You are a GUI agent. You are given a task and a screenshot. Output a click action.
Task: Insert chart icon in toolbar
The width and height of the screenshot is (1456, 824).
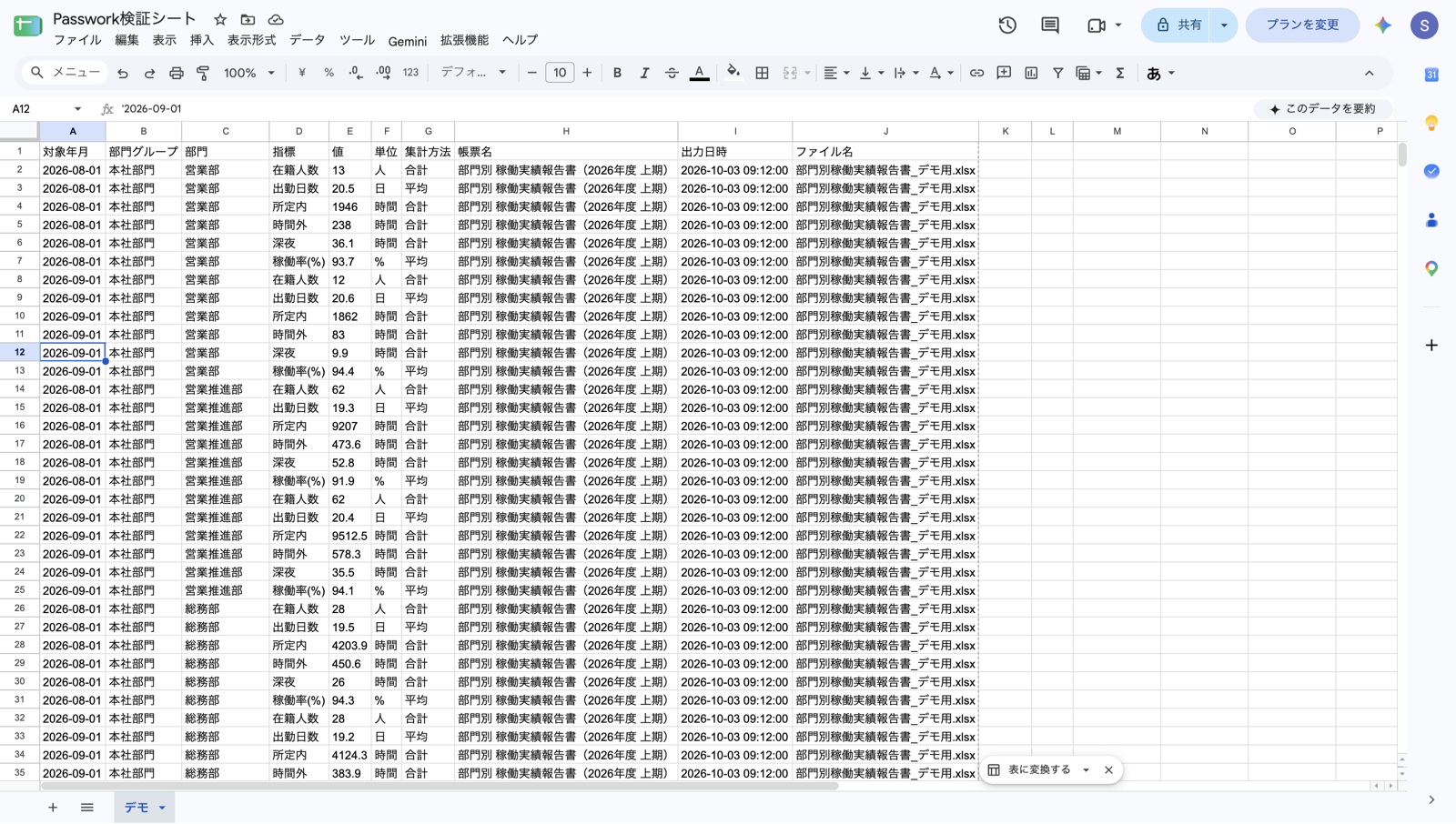coord(1031,74)
